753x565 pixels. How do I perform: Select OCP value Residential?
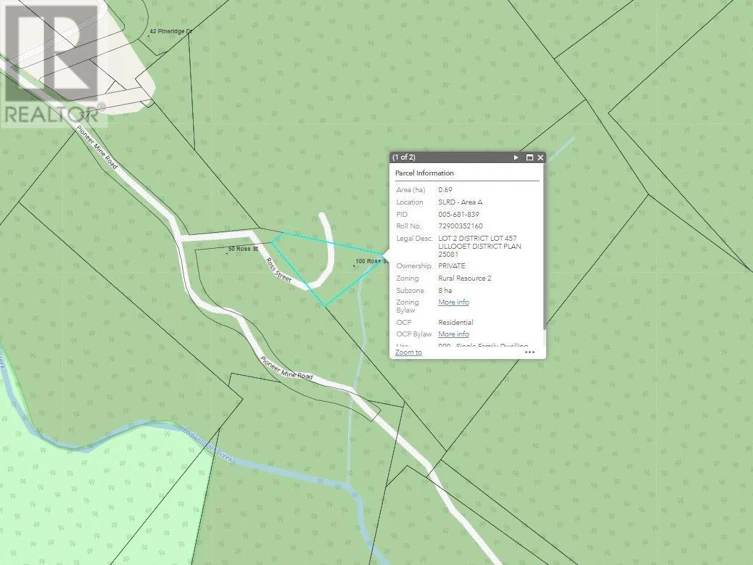[x=456, y=322]
